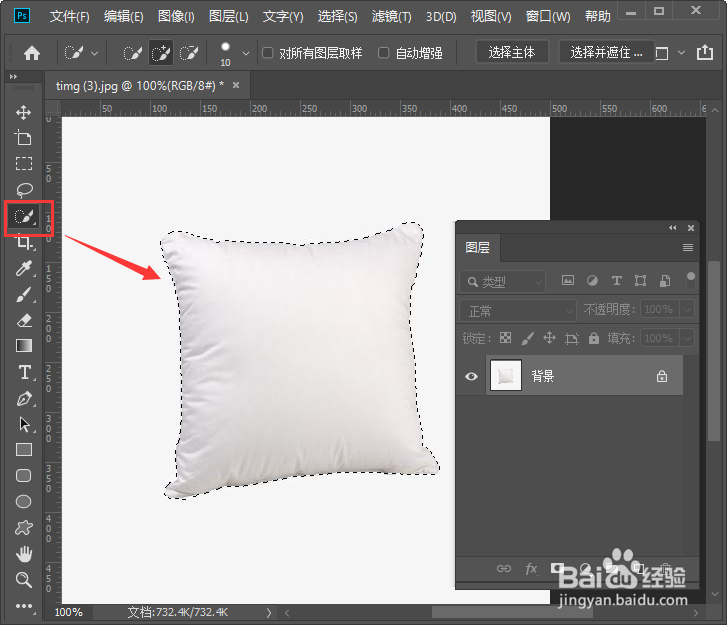Viewport: 727px width, 625px height.
Task: Select the Ellipse tool
Action: click(x=24, y=502)
